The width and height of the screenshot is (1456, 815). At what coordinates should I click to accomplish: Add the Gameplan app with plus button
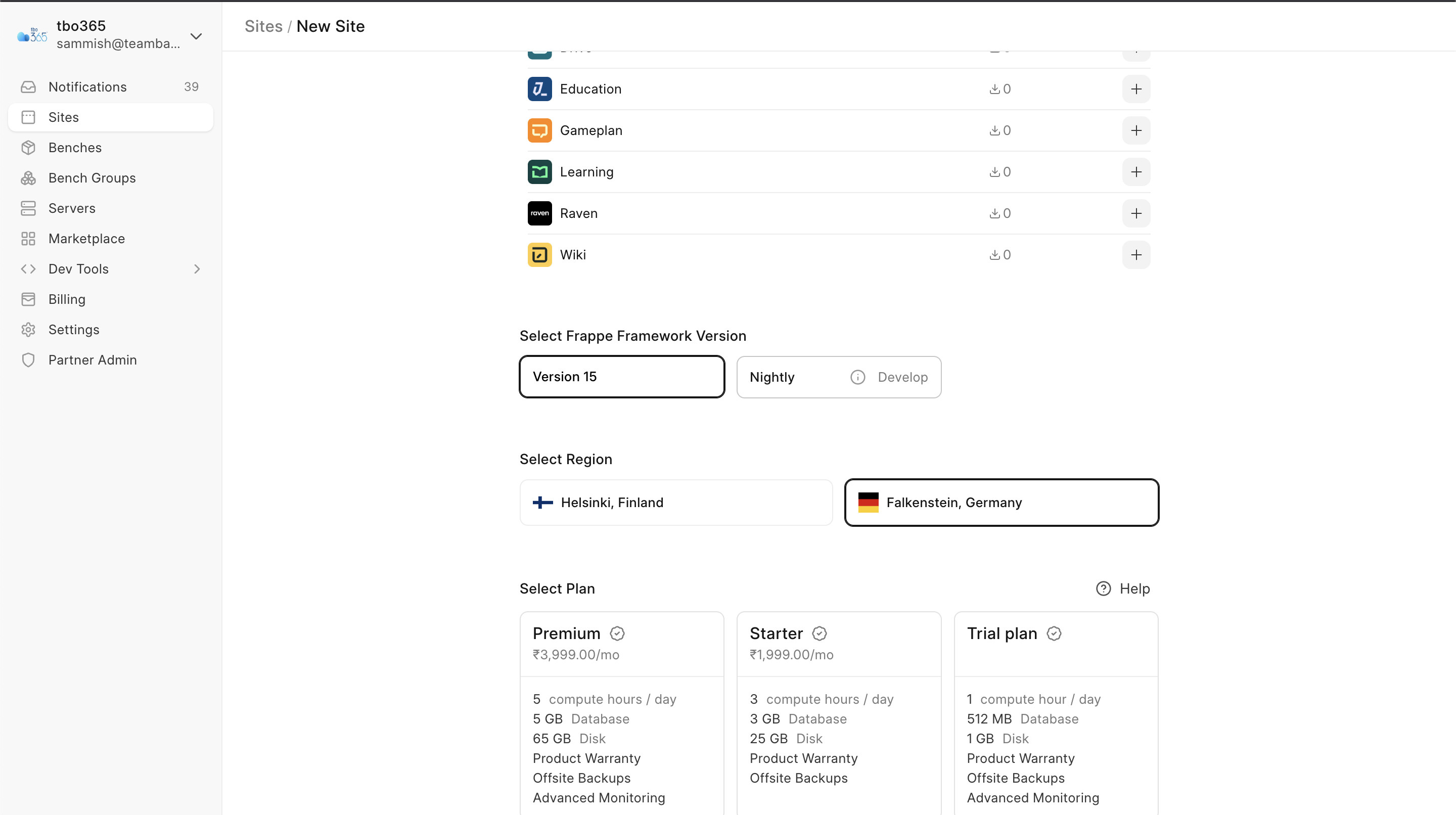coord(1136,130)
